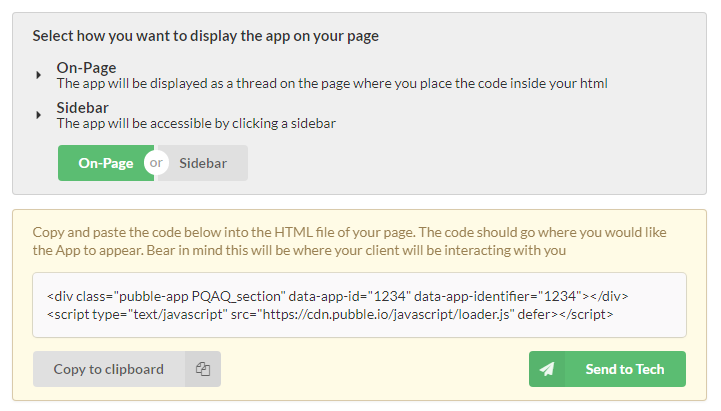Click the On-Page thread description text
Screen dimensions: 721x411
[x=331, y=84]
